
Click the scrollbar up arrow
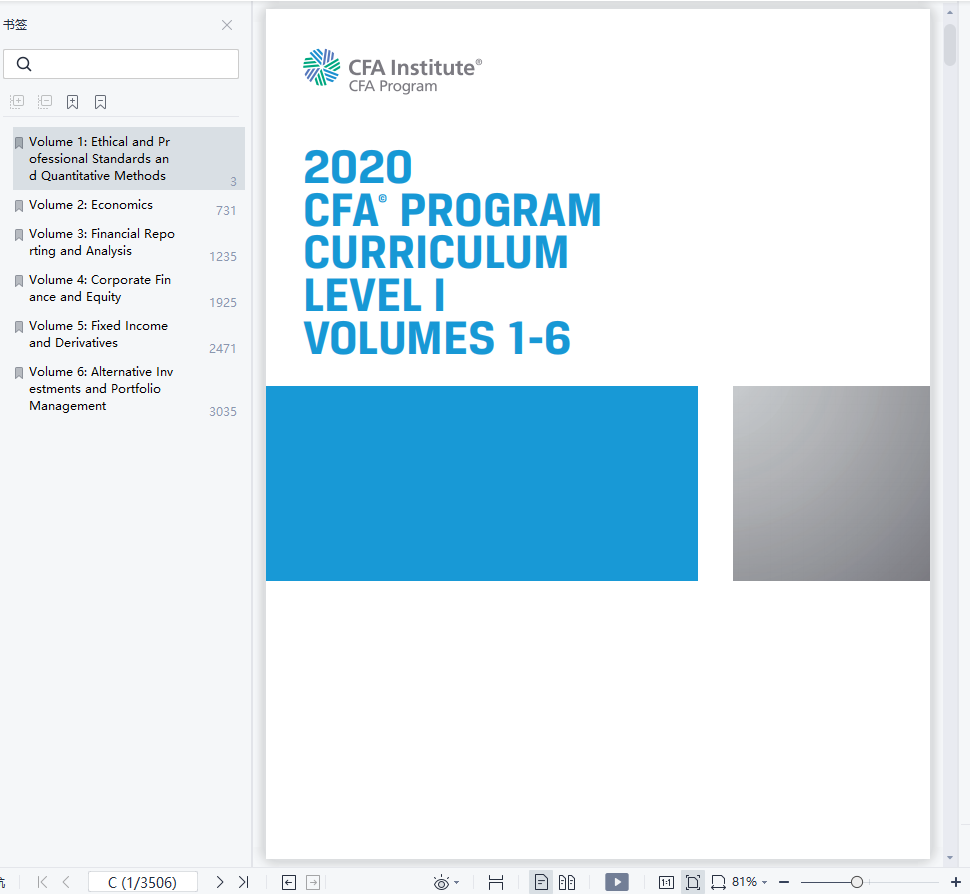pyautogui.click(x=950, y=12)
